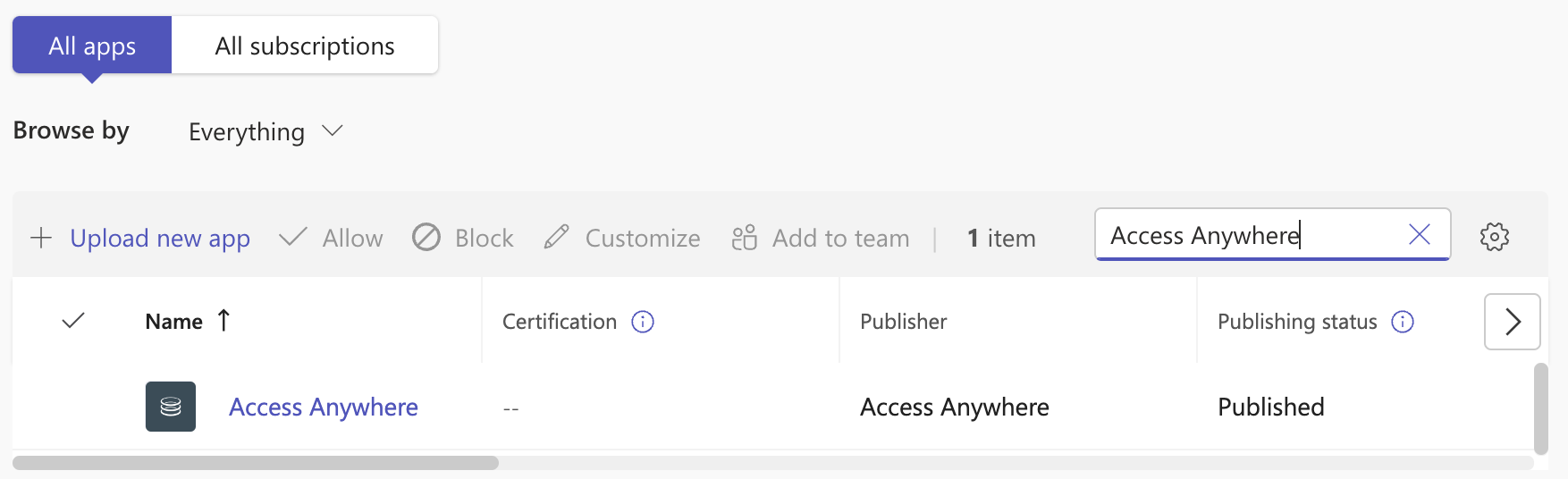The height and width of the screenshot is (479, 1568).
Task: Click the Block circle icon
Action: click(426, 238)
